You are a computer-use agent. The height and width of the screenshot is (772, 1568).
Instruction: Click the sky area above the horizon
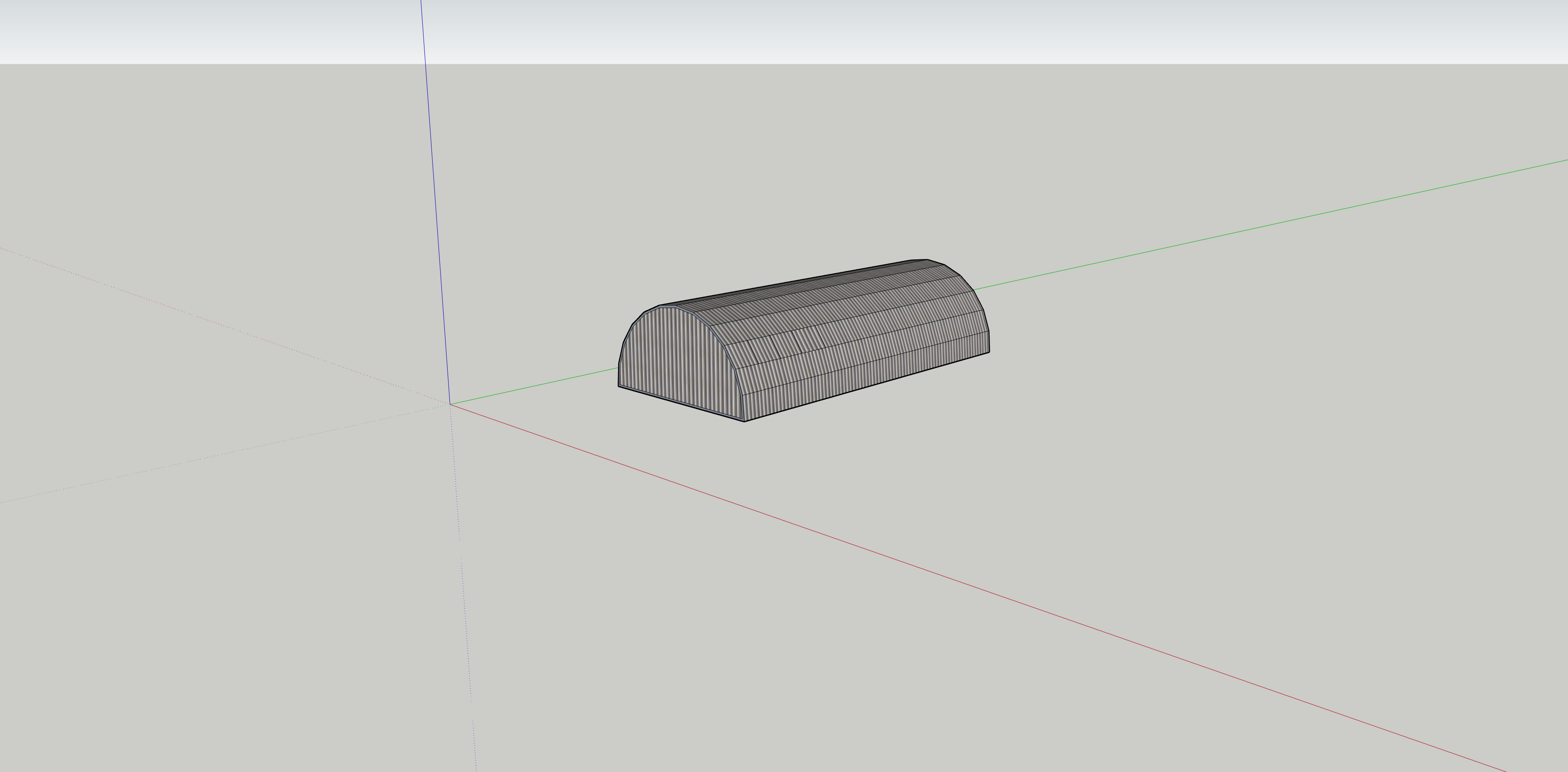(x=791, y=30)
